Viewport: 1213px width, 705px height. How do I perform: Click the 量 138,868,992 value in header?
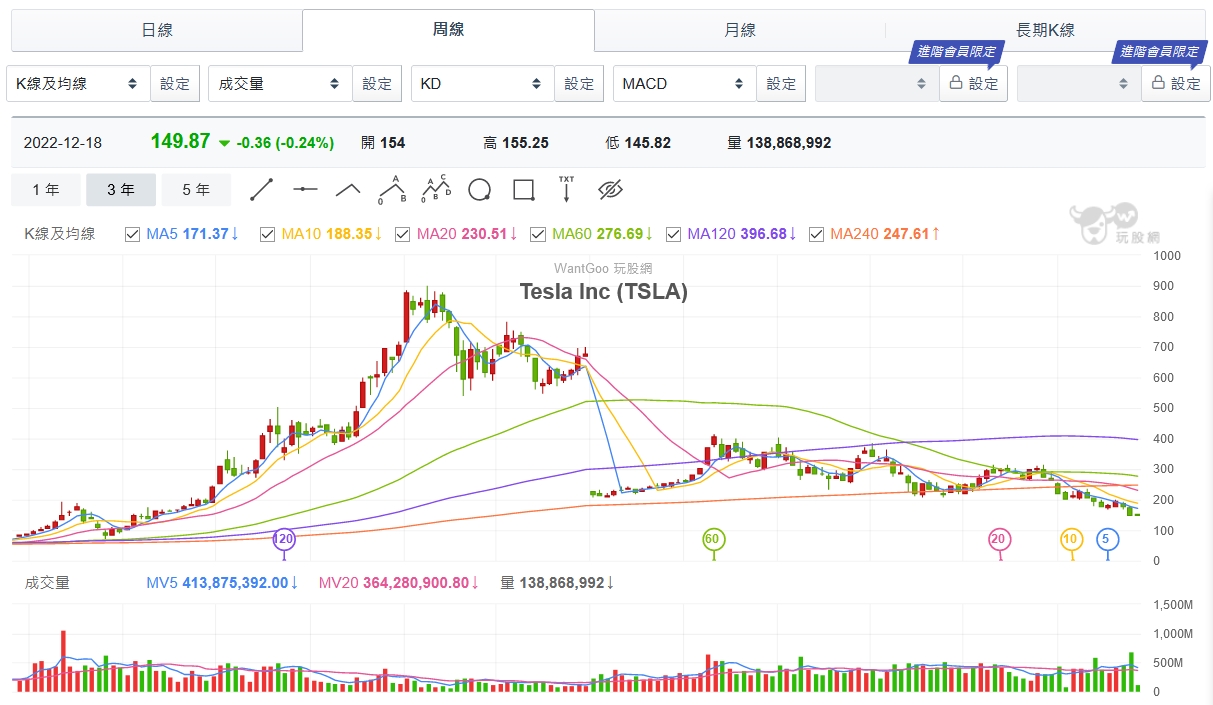coord(780,143)
